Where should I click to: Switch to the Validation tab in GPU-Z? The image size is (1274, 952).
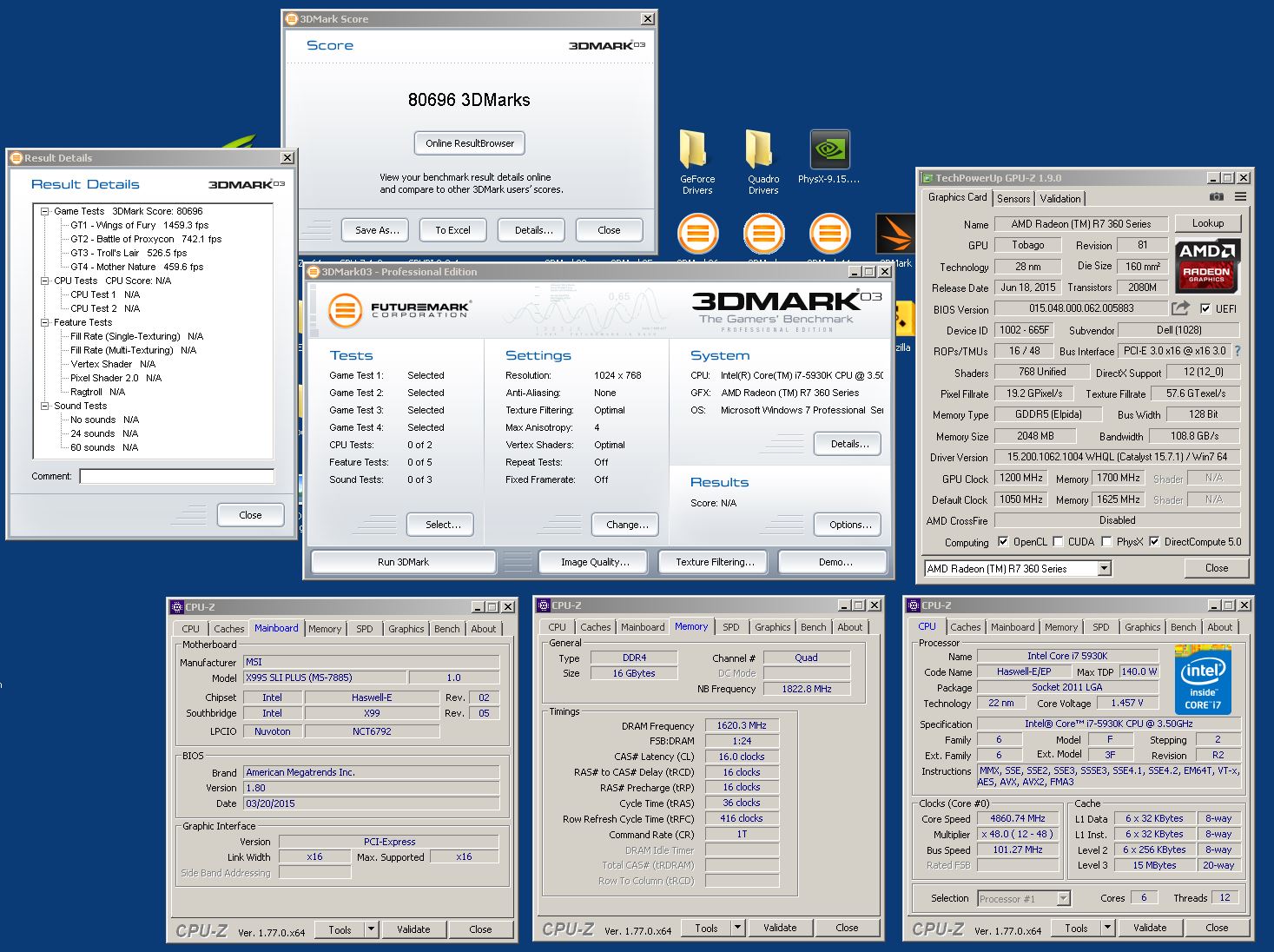[1060, 199]
